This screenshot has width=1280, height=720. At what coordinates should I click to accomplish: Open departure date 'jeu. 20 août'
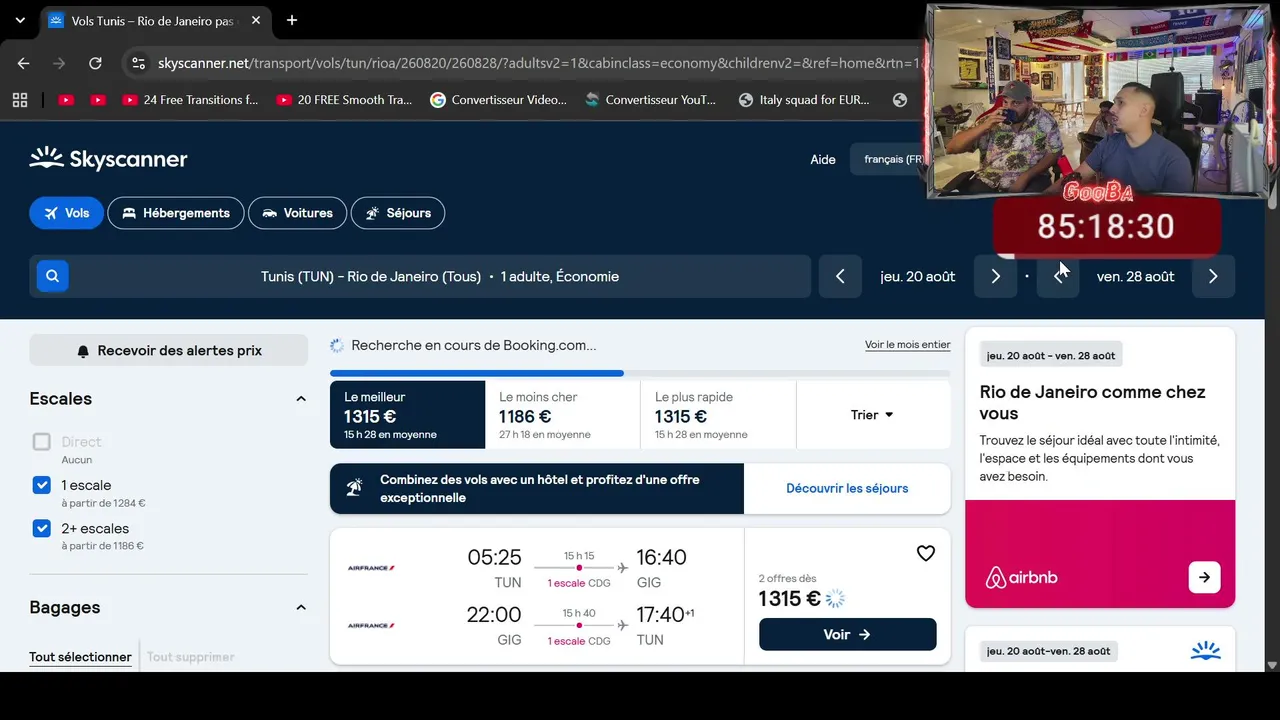(x=918, y=276)
